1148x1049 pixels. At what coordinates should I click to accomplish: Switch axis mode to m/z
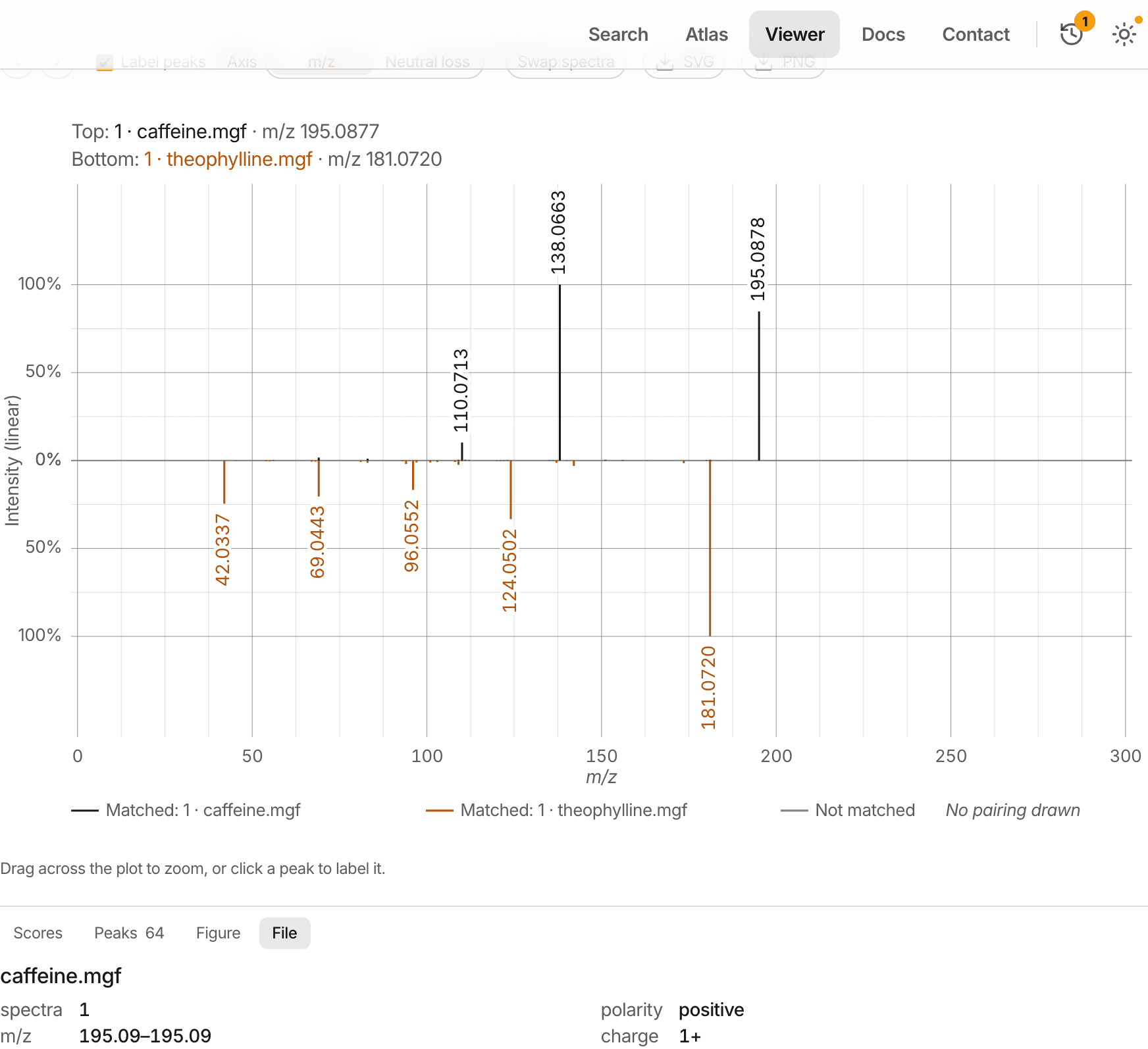pos(322,63)
